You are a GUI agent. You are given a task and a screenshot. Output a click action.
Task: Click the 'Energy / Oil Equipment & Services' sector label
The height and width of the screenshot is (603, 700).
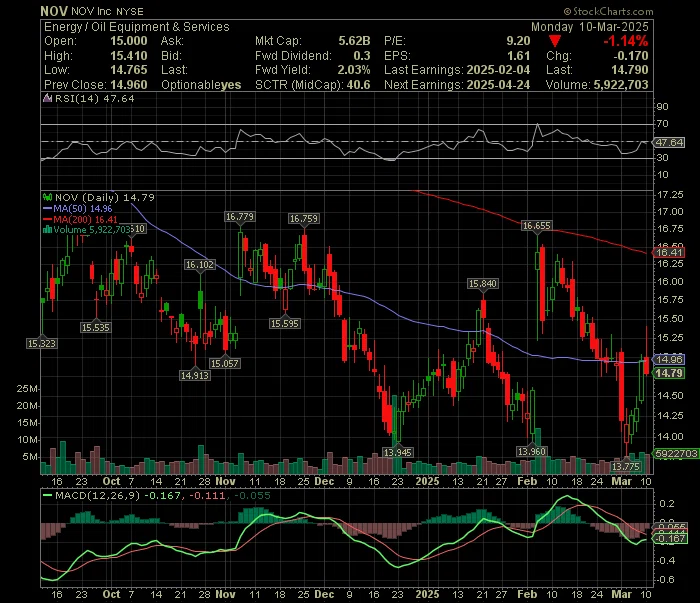click(x=137, y=27)
